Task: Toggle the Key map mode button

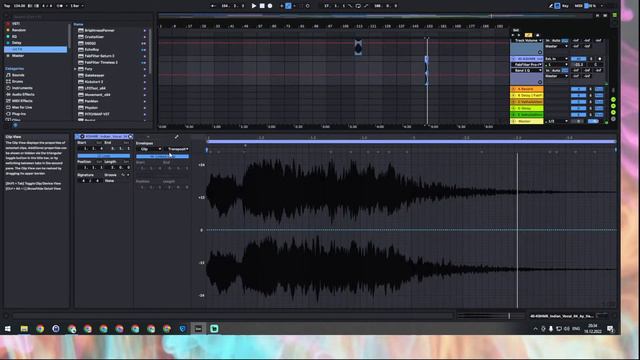Action: [565, 6]
